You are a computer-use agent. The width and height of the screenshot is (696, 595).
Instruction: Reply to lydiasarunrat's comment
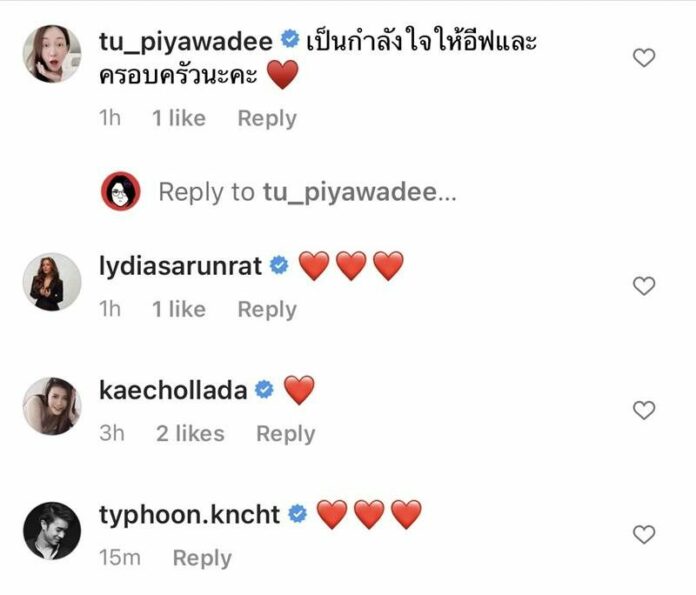[267, 309]
